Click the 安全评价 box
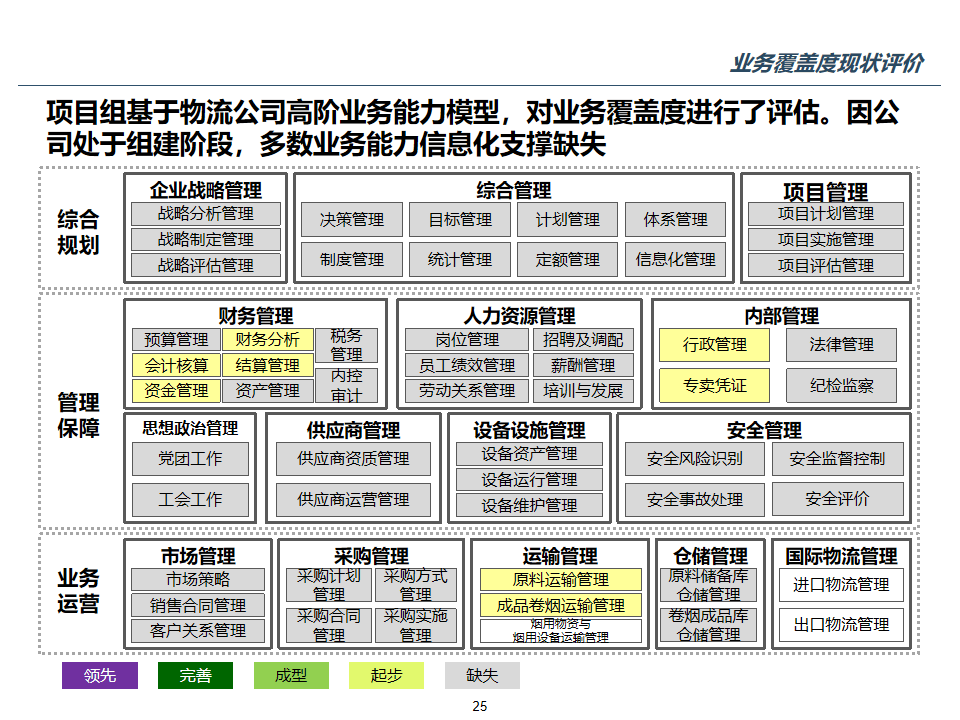The image size is (960, 720). tap(838, 500)
